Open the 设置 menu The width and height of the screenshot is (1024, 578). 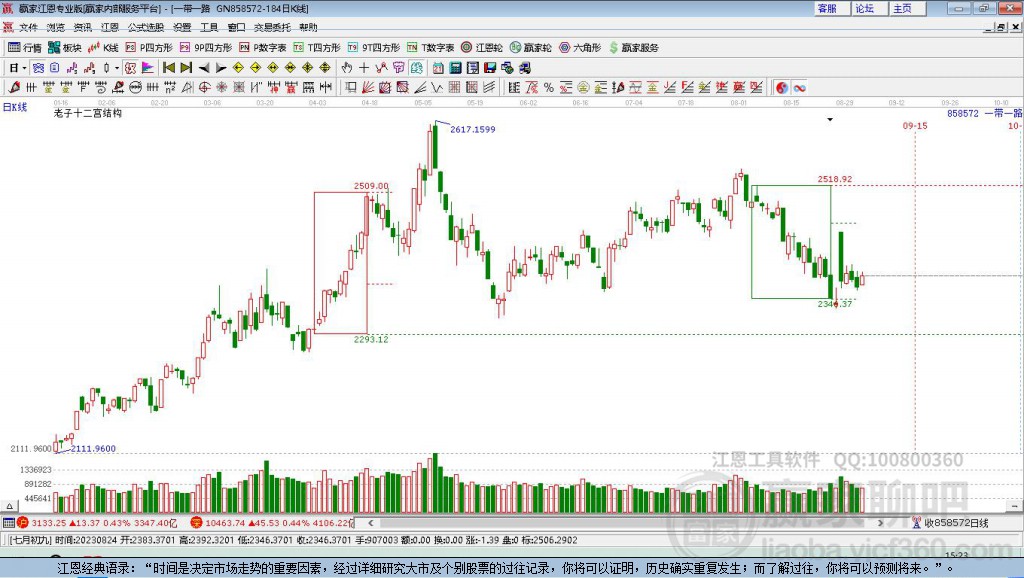pyautogui.click(x=182, y=27)
